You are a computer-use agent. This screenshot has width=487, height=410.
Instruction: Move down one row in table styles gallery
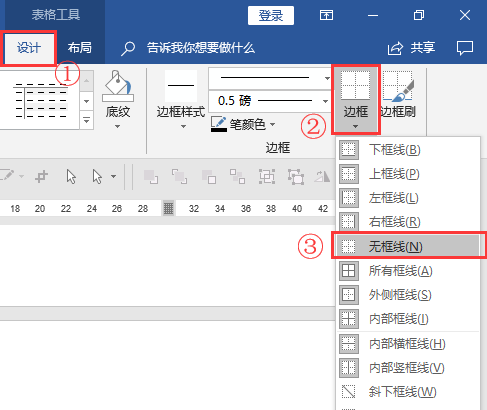(x=87, y=101)
